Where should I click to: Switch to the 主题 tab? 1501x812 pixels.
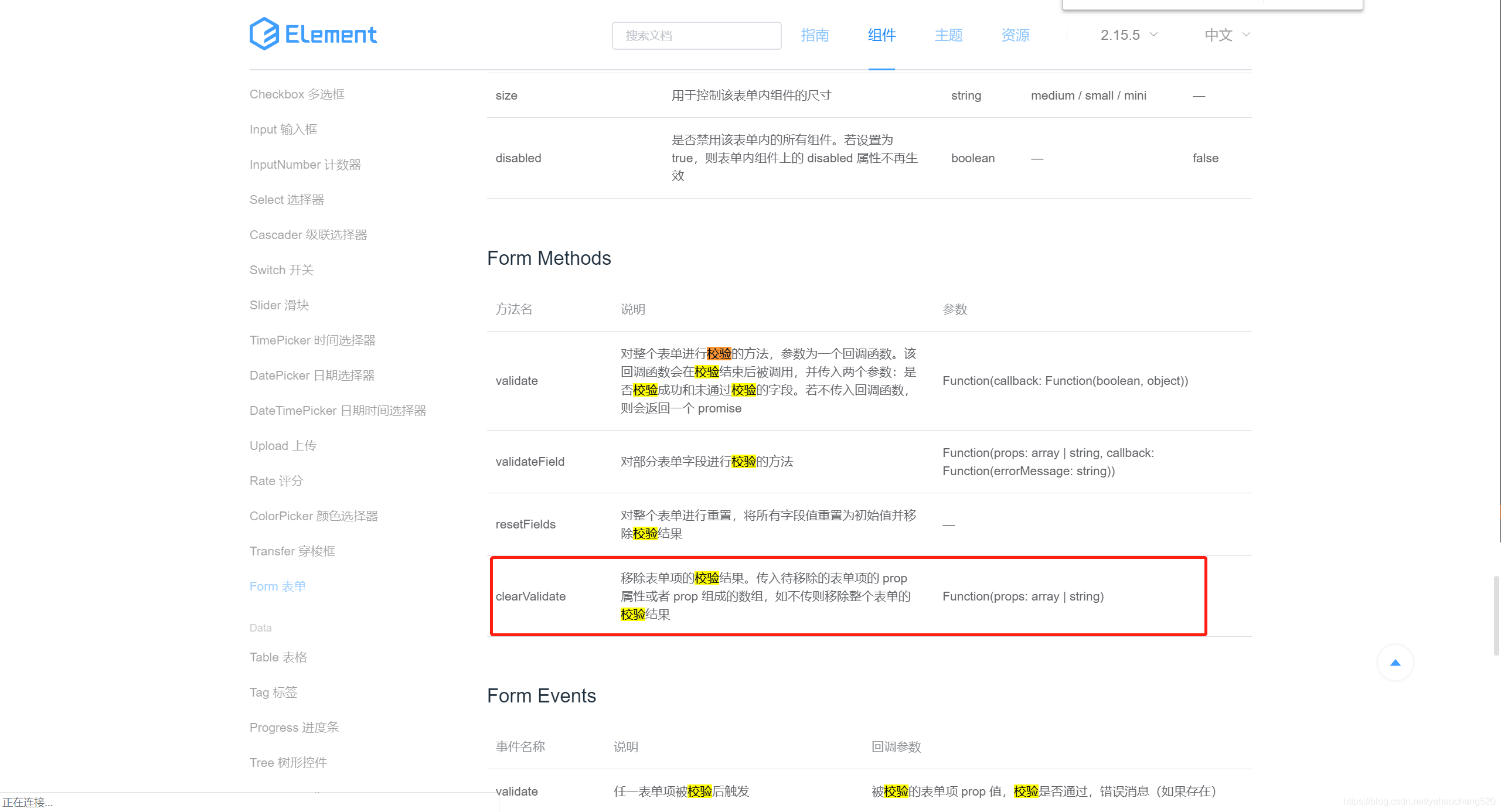pyautogui.click(x=947, y=35)
